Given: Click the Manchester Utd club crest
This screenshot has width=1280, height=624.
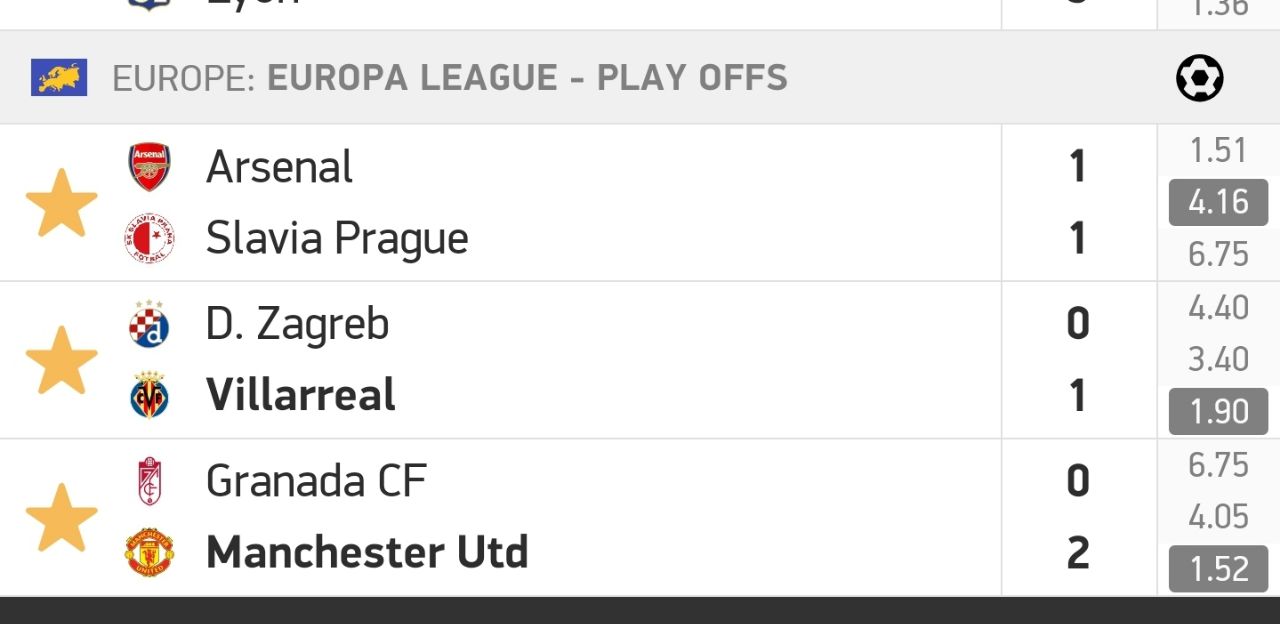Looking at the screenshot, I should (x=149, y=552).
